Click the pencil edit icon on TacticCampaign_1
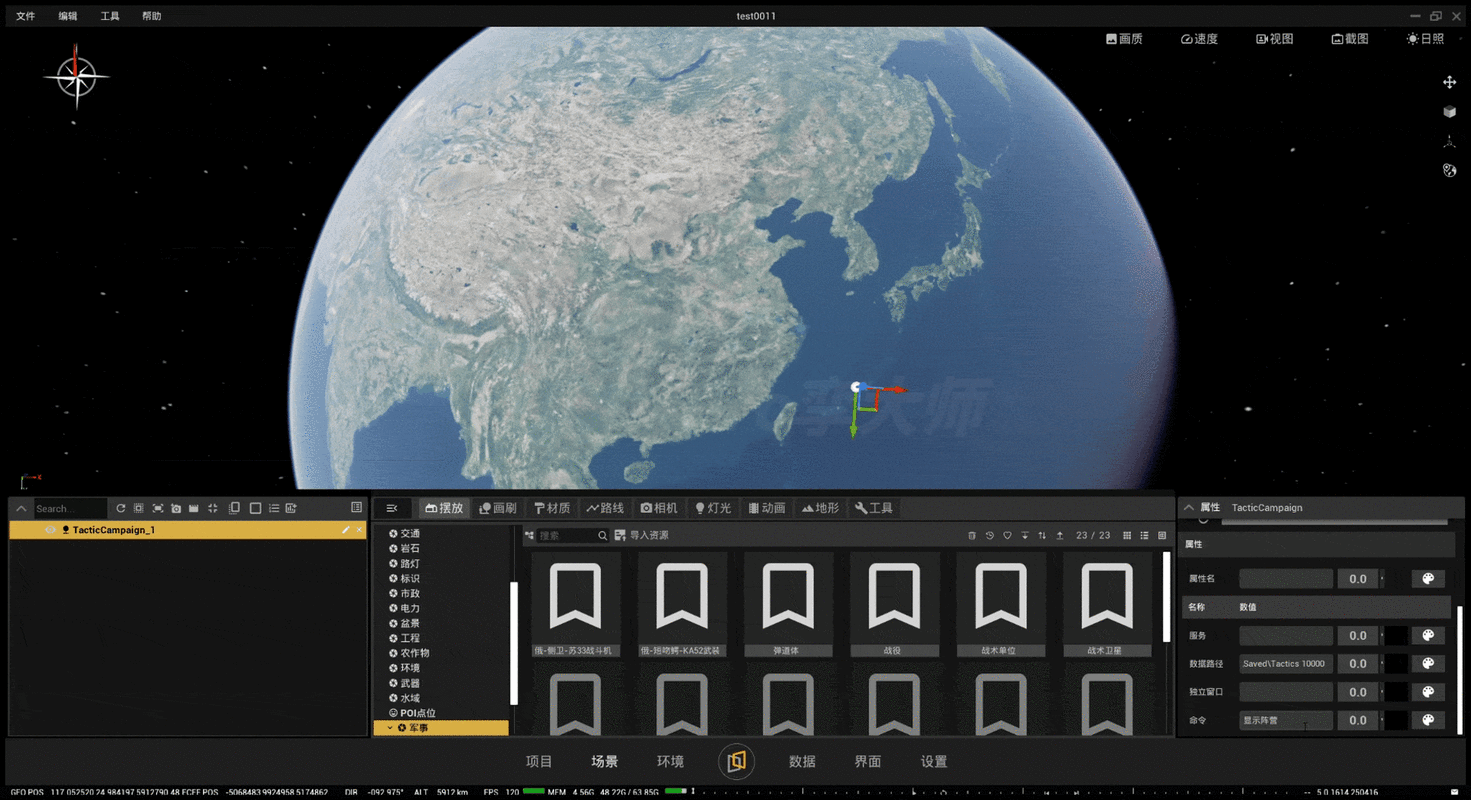This screenshot has width=1471, height=800. tap(346, 530)
